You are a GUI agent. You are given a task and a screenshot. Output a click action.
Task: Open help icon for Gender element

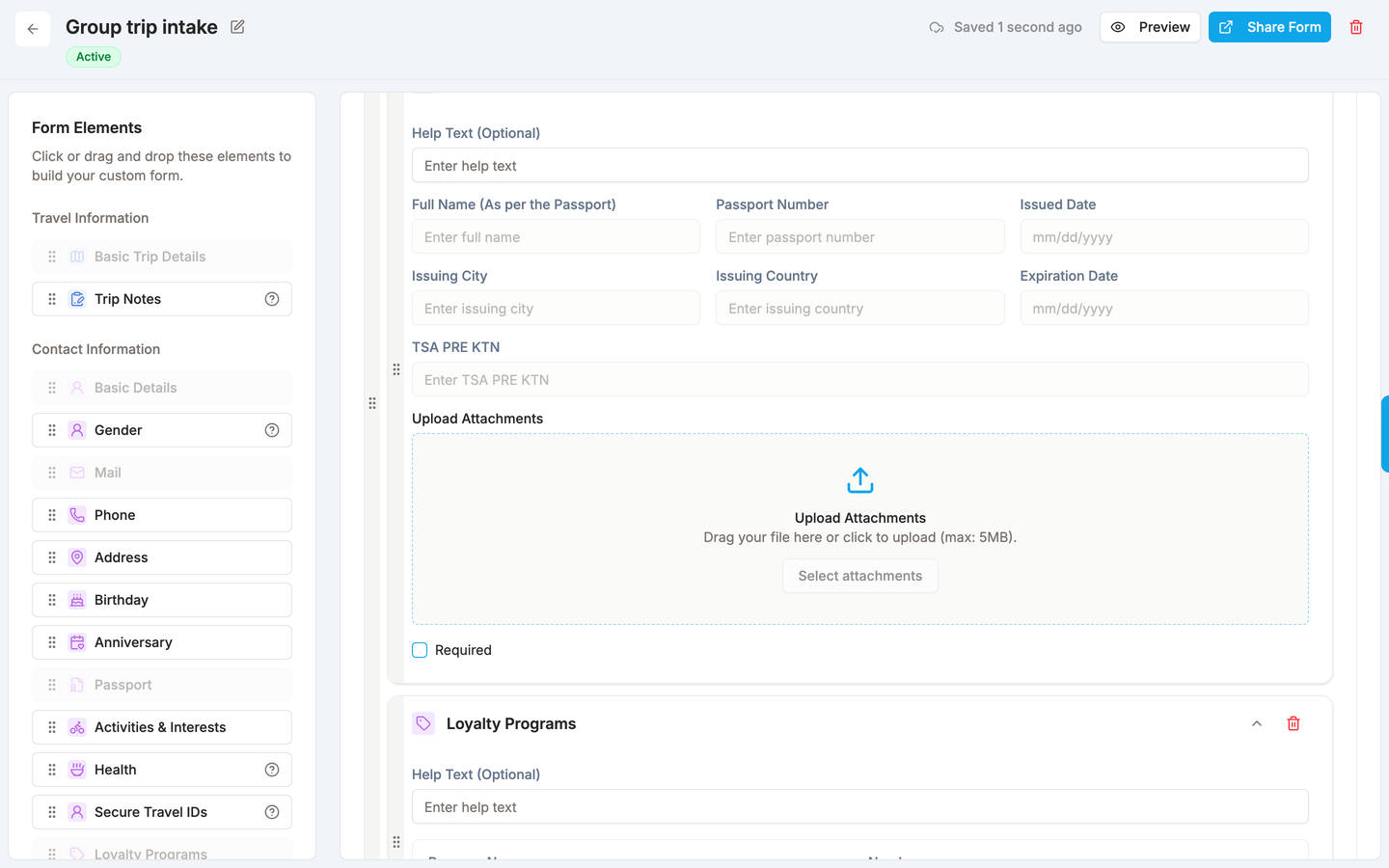pos(272,430)
